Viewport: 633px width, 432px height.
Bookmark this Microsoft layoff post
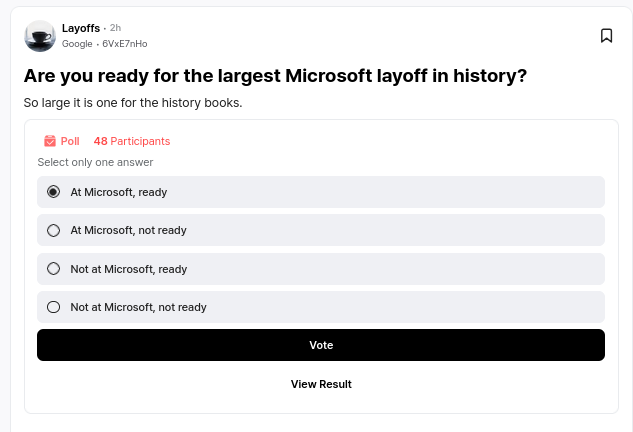[606, 36]
